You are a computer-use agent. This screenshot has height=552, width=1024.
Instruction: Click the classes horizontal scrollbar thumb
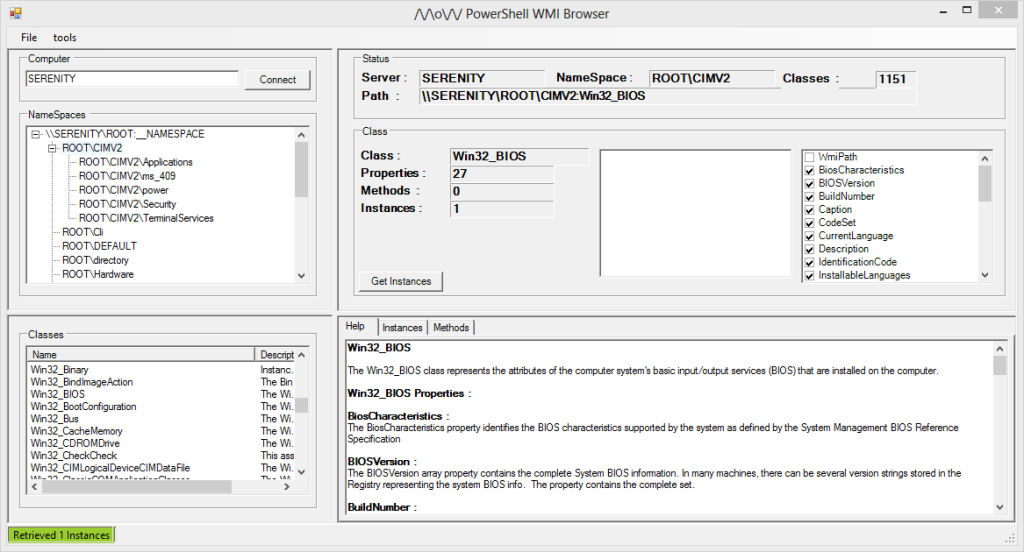136,487
